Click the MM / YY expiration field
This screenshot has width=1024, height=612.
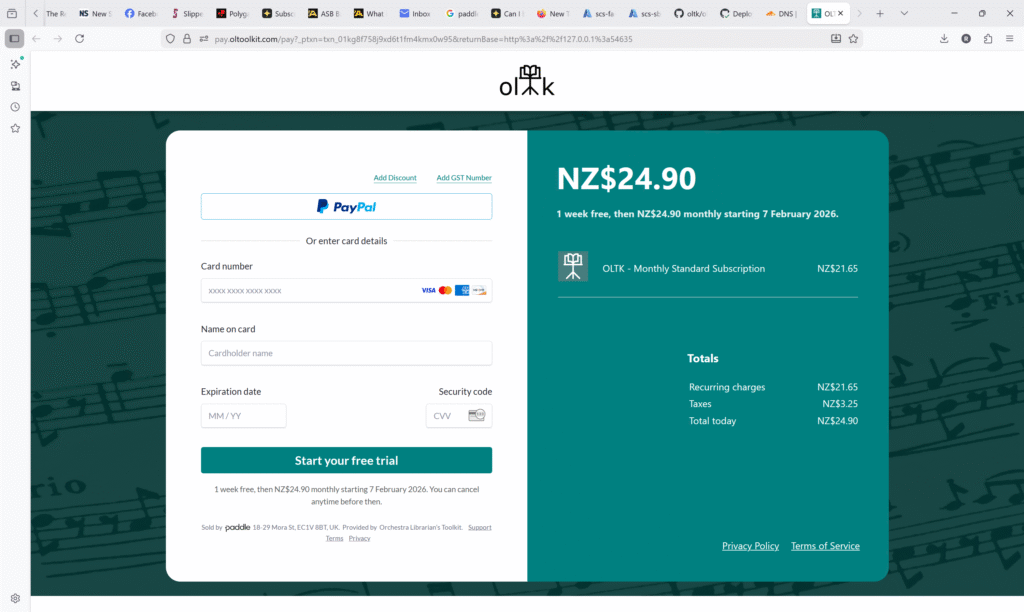coord(243,416)
